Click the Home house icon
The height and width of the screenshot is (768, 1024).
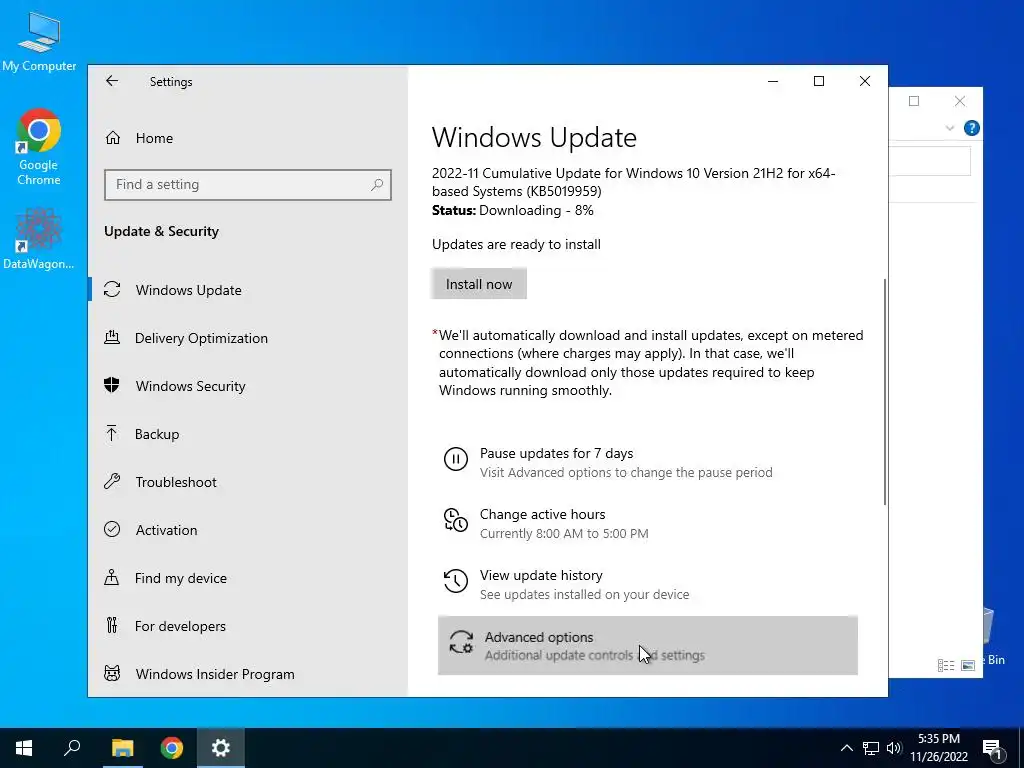[x=112, y=138]
